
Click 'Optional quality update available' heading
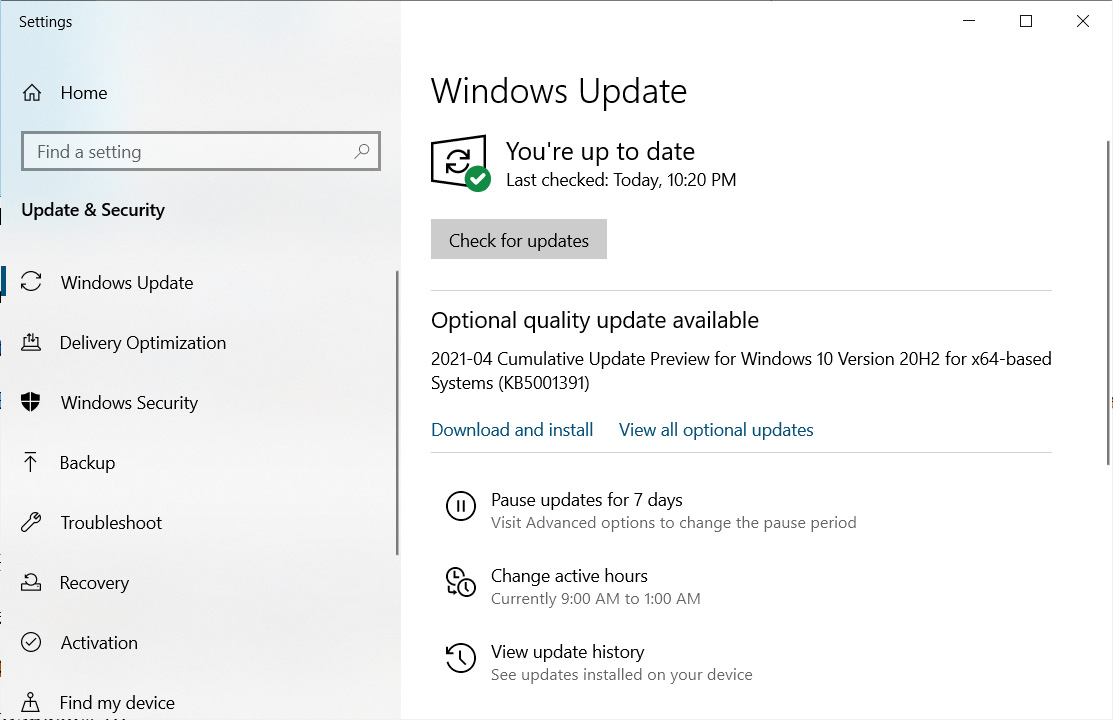(x=595, y=320)
